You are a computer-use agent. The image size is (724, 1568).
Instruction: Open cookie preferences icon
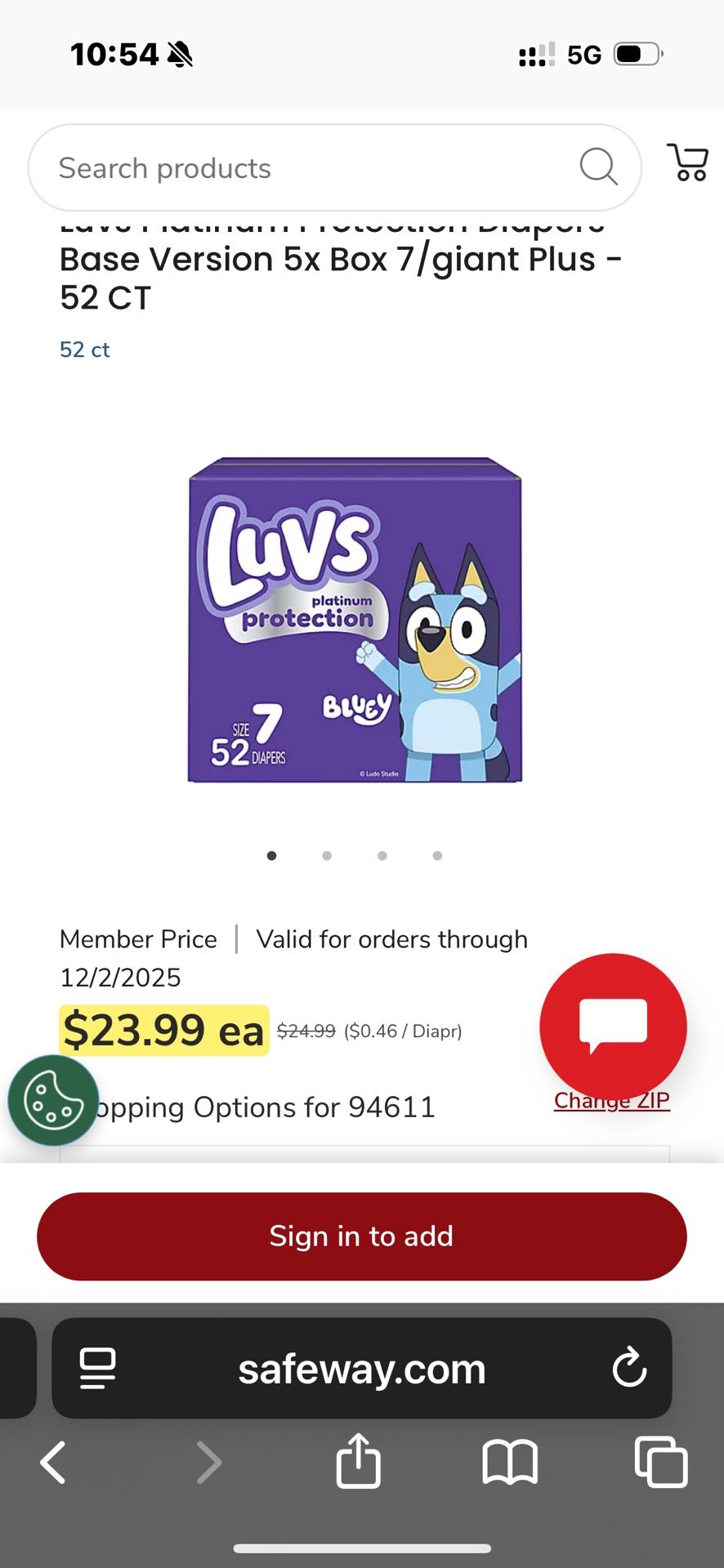click(53, 1100)
